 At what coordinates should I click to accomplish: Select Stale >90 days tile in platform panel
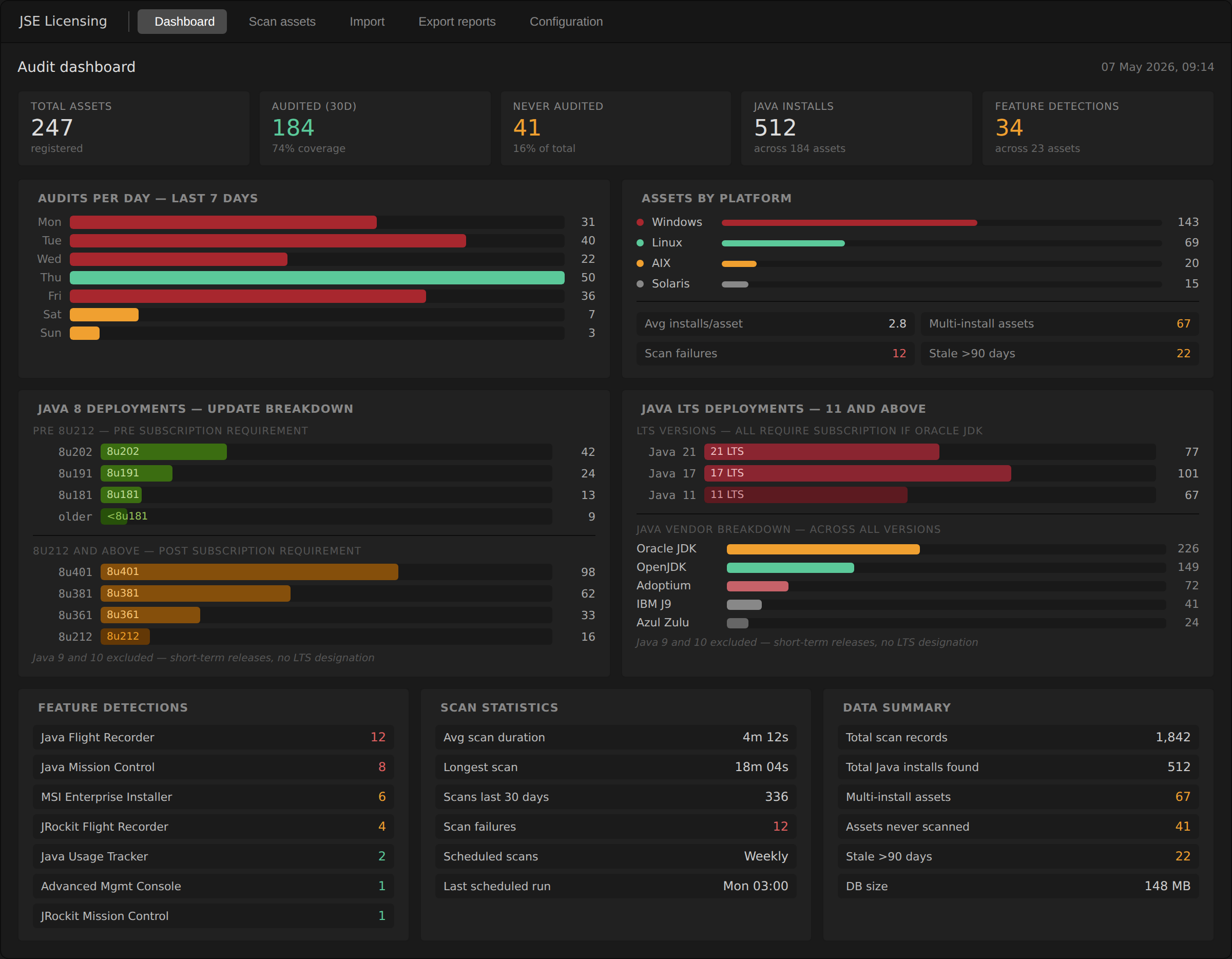(1060, 354)
